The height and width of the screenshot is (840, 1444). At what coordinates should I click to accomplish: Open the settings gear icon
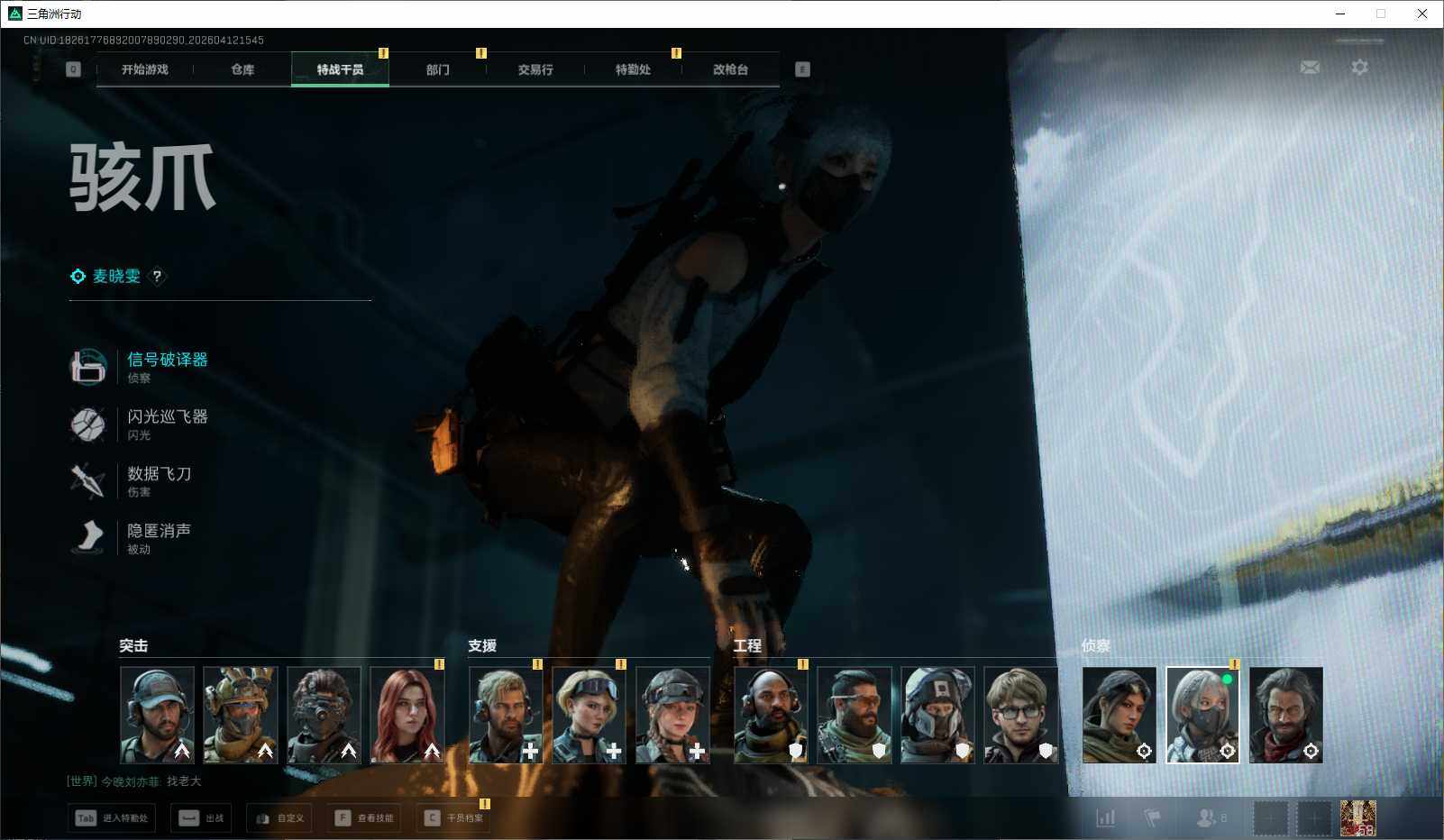click(x=1359, y=68)
